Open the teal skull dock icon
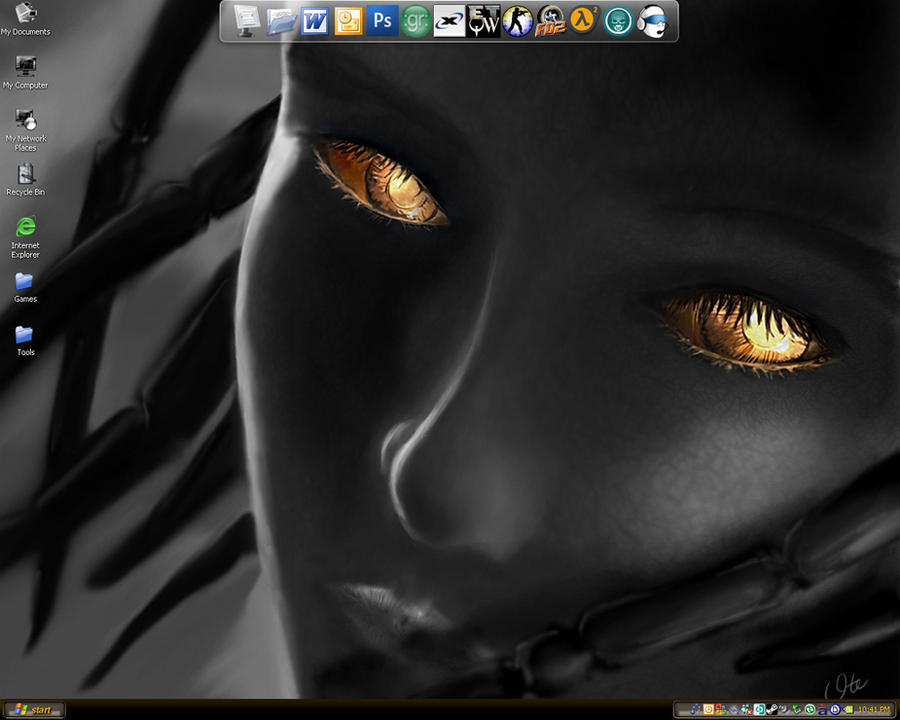Screen dimensions: 900x720 (618, 22)
